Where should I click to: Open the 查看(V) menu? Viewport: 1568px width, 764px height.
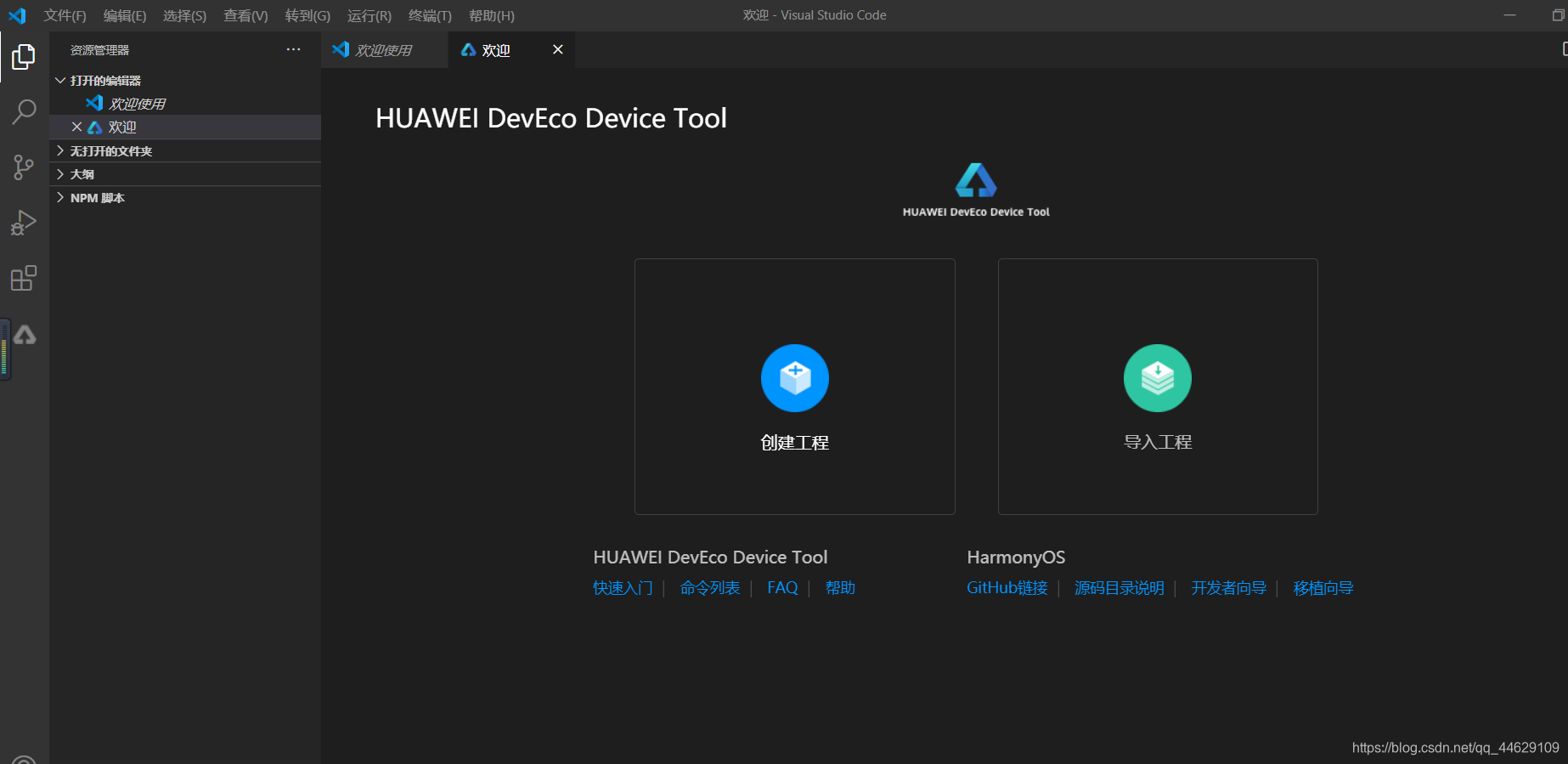pyautogui.click(x=245, y=15)
